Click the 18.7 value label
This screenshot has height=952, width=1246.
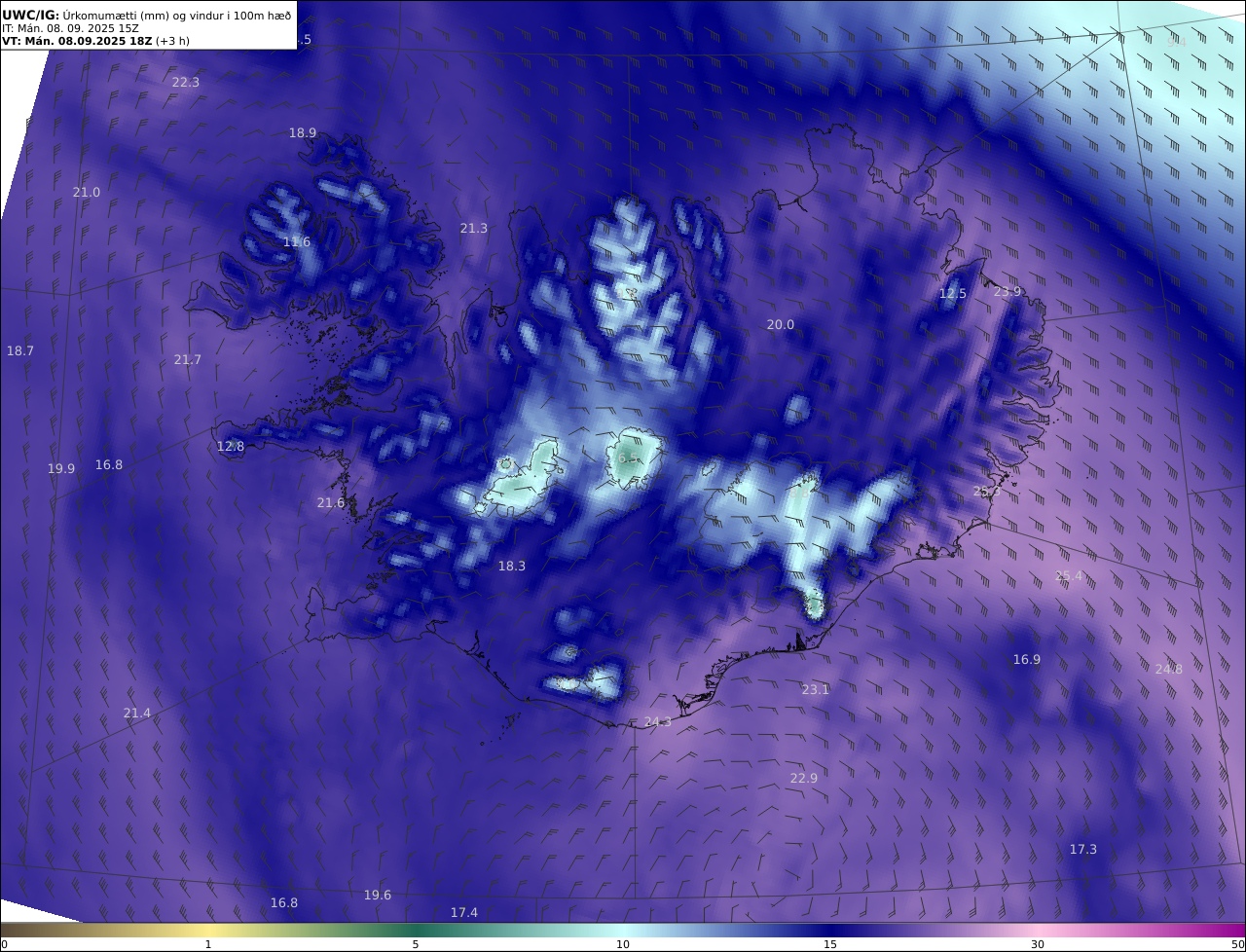20,350
